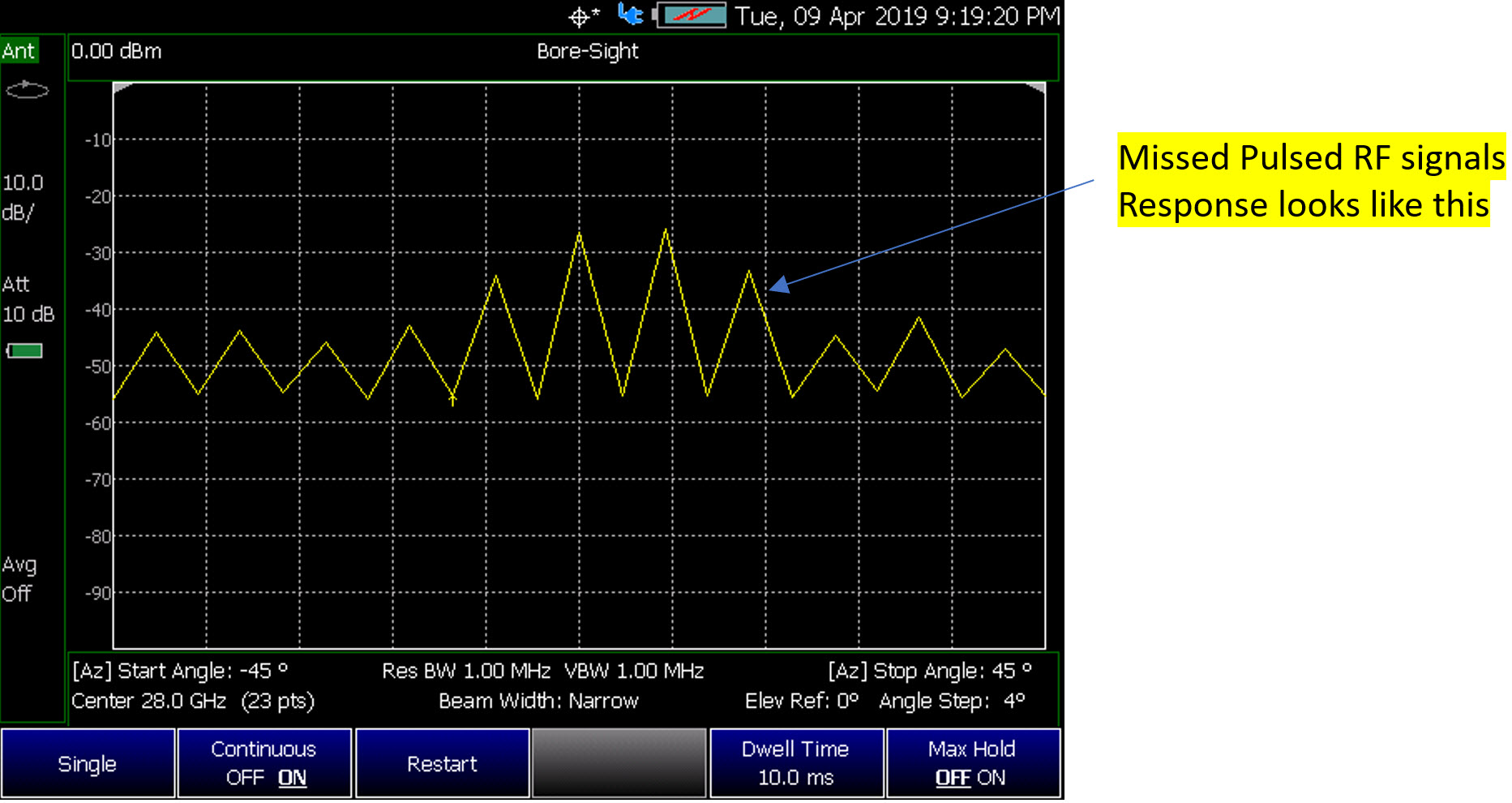Image resolution: width=1512 pixels, height=803 pixels.
Task: Toggle Max Hold OFF/ON softkey
Action: coord(973,764)
